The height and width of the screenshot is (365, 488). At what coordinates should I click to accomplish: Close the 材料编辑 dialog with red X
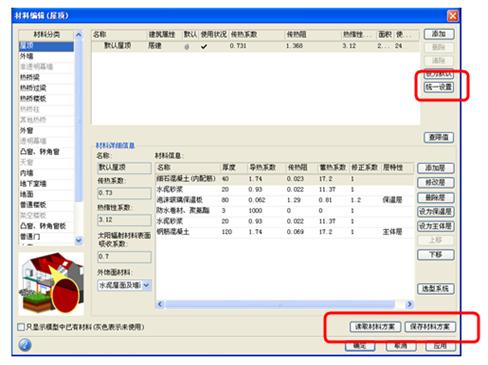pyautogui.click(x=453, y=16)
